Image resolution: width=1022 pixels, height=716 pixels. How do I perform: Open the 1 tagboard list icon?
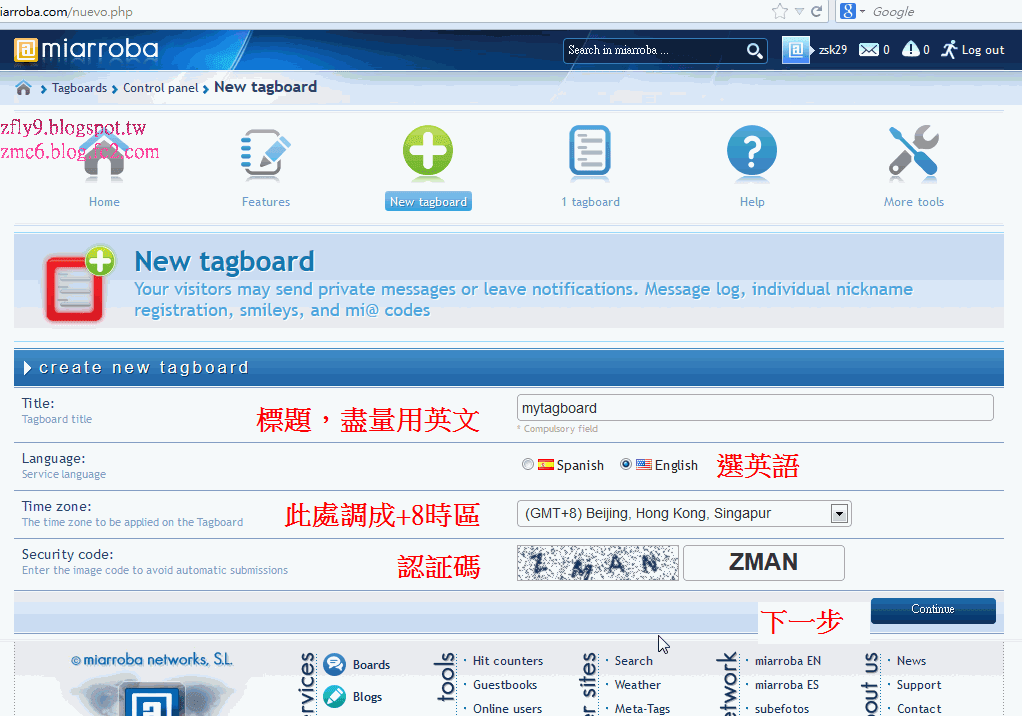point(590,152)
